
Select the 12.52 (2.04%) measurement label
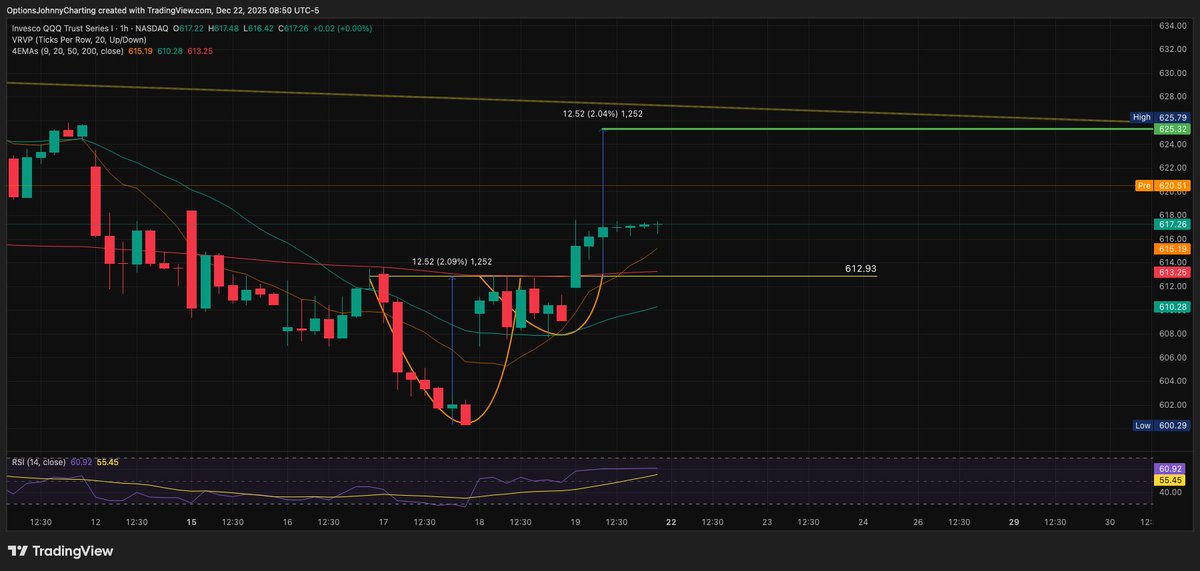602,114
